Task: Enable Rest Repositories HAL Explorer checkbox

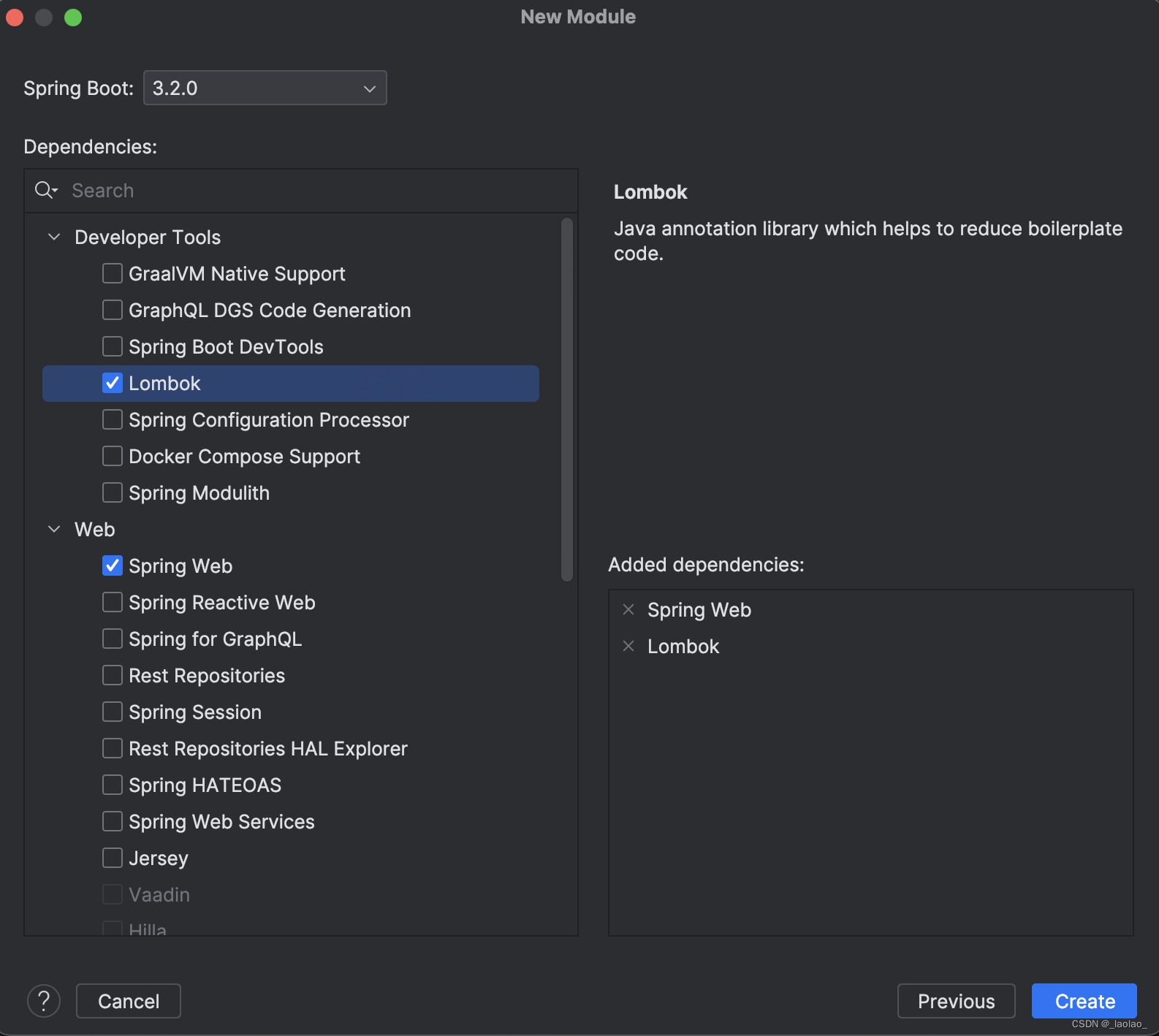Action: click(113, 748)
